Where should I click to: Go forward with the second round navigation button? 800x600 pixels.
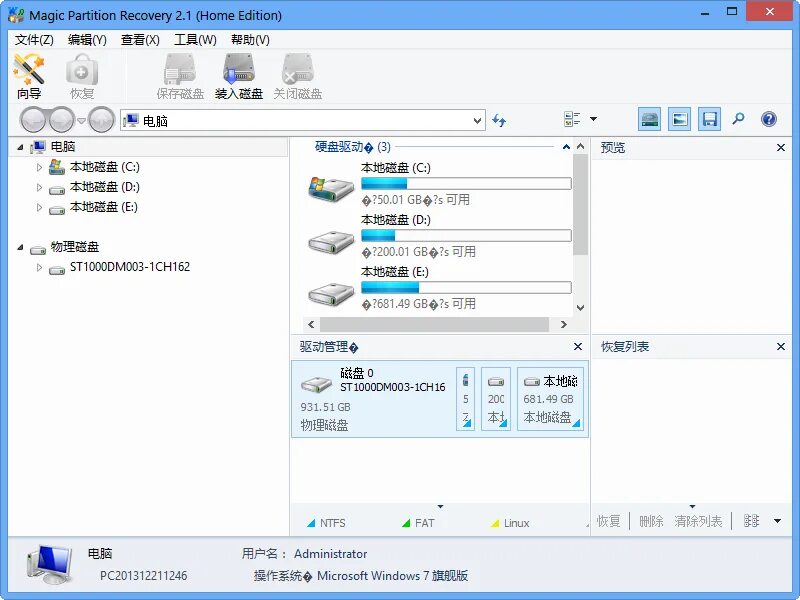pyautogui.click(x=62, y=120)
